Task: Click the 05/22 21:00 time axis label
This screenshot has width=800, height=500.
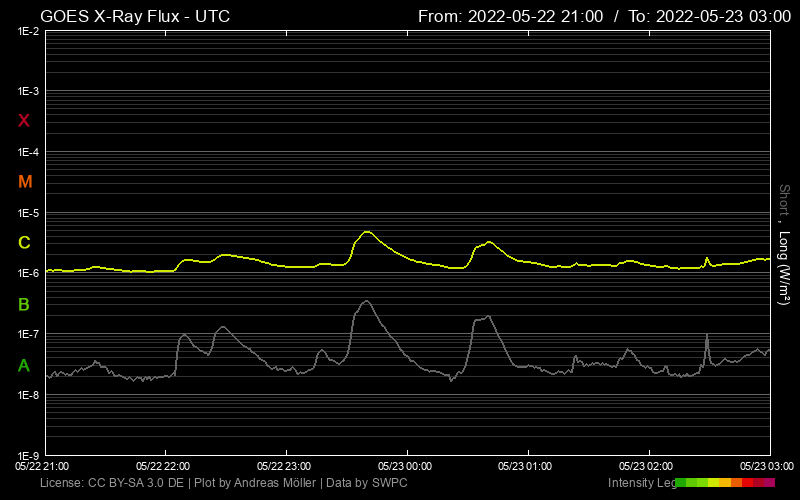Action: (42, 466)
